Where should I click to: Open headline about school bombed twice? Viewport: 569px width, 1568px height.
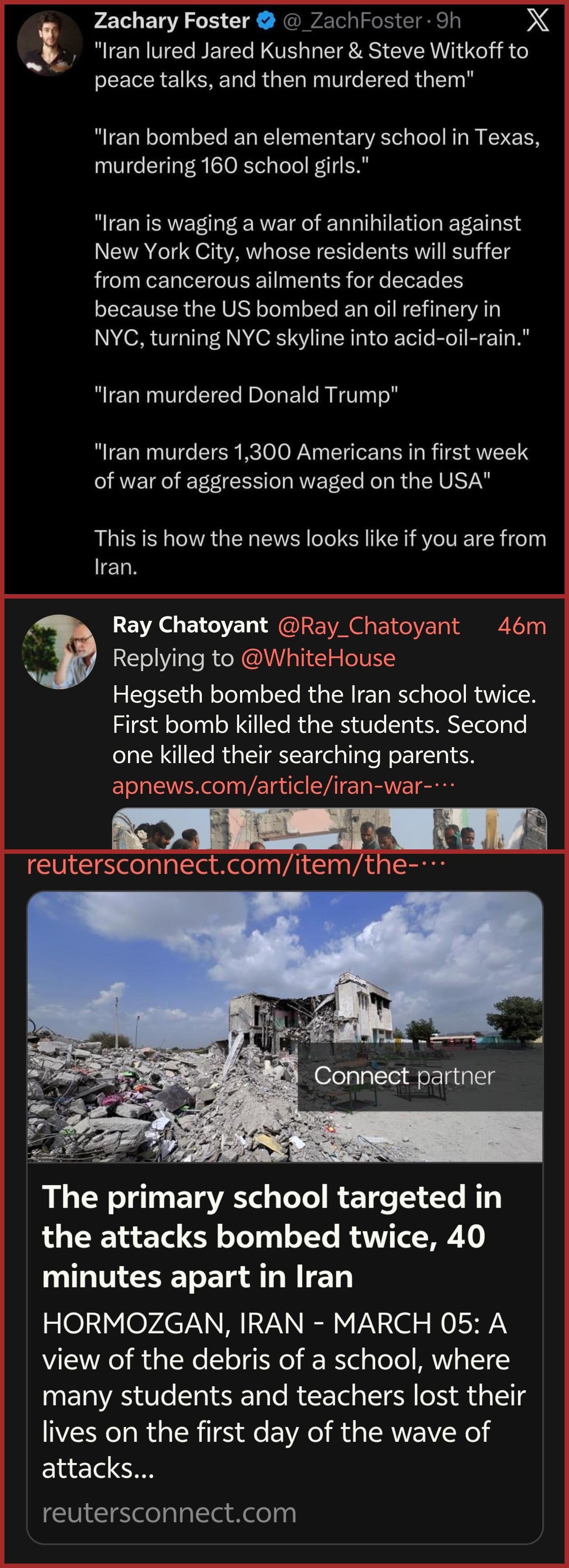[x=272, y=1236]
